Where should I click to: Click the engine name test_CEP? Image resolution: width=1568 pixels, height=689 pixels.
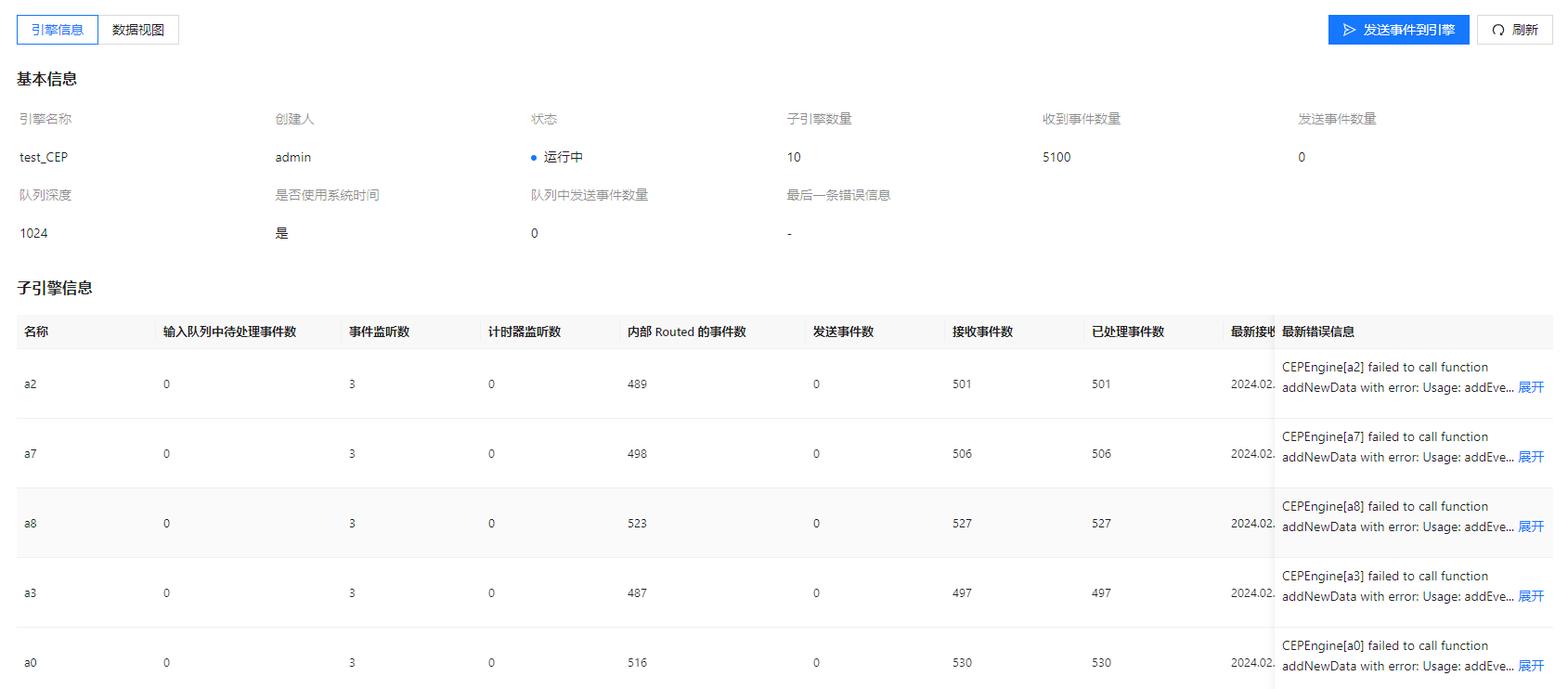pos(44,158)
